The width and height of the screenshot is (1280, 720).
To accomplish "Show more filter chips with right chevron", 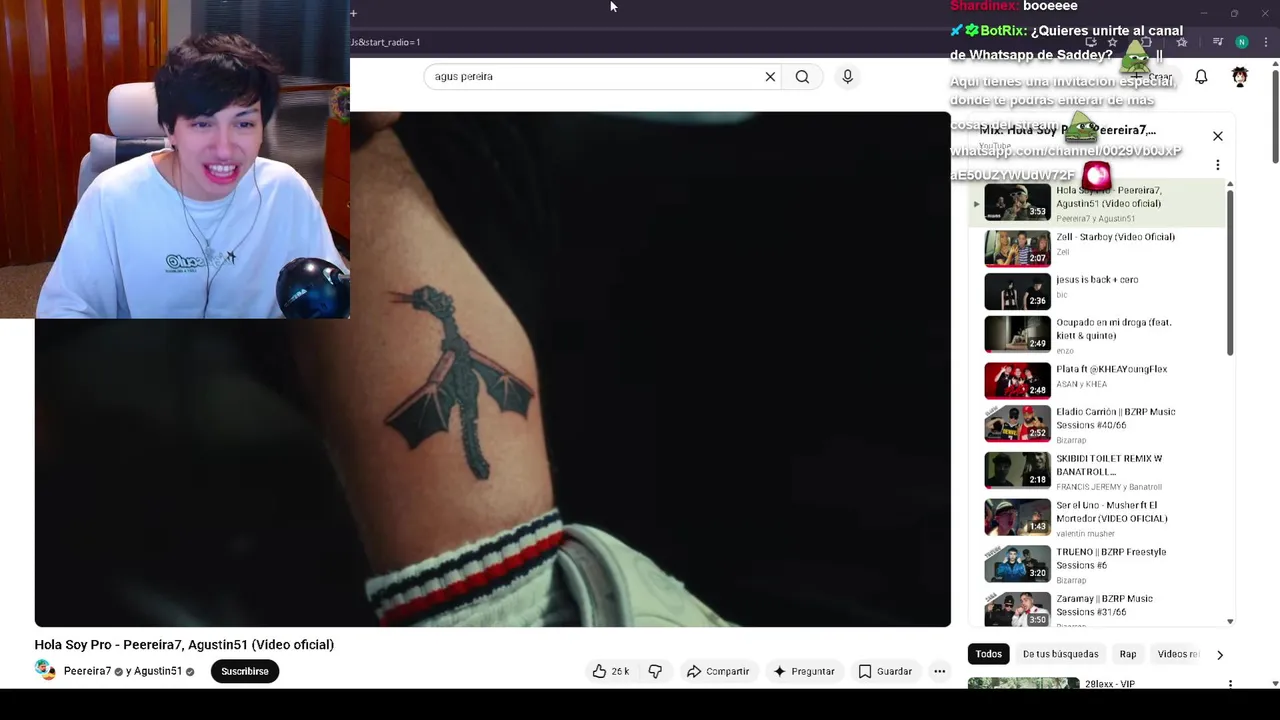I will [1219, 654].
